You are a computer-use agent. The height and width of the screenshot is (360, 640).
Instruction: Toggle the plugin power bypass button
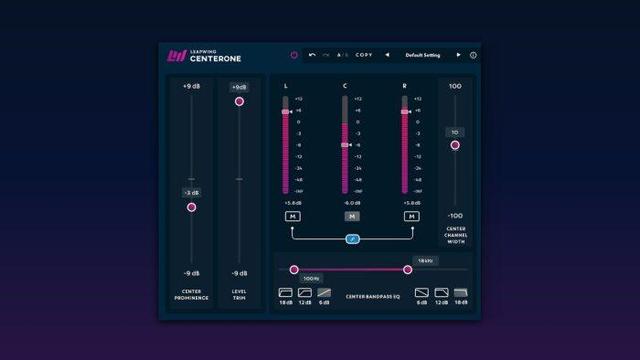[x=294, y=55]
